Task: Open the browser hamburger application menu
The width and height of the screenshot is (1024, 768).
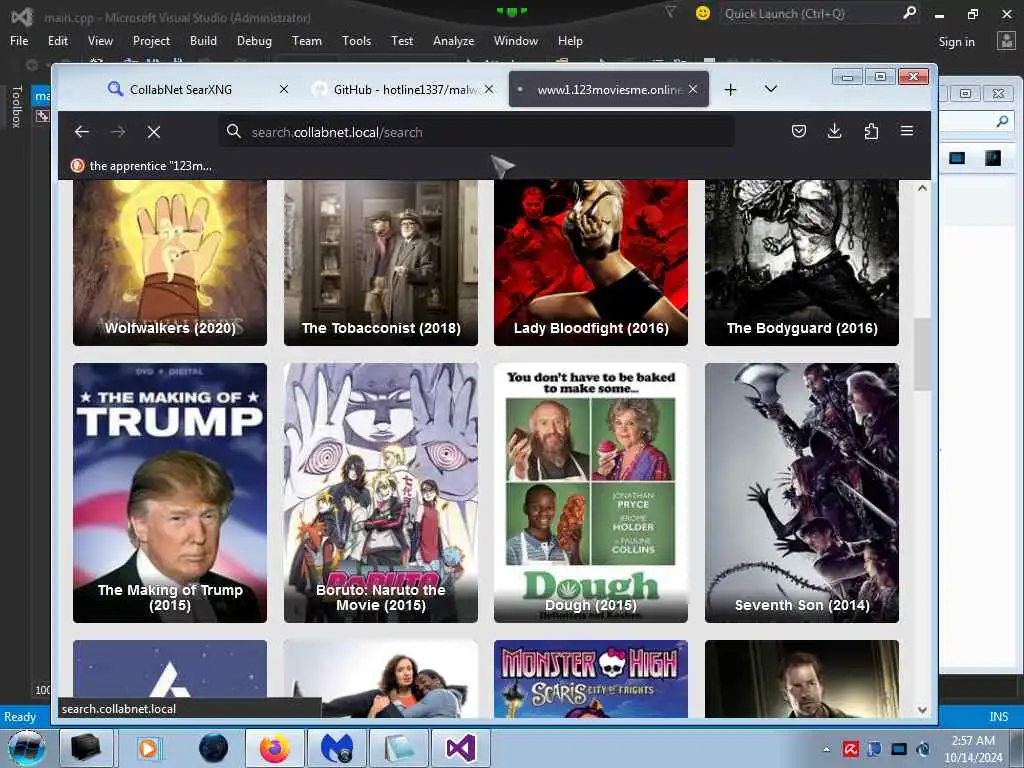Action: point(907,131)
